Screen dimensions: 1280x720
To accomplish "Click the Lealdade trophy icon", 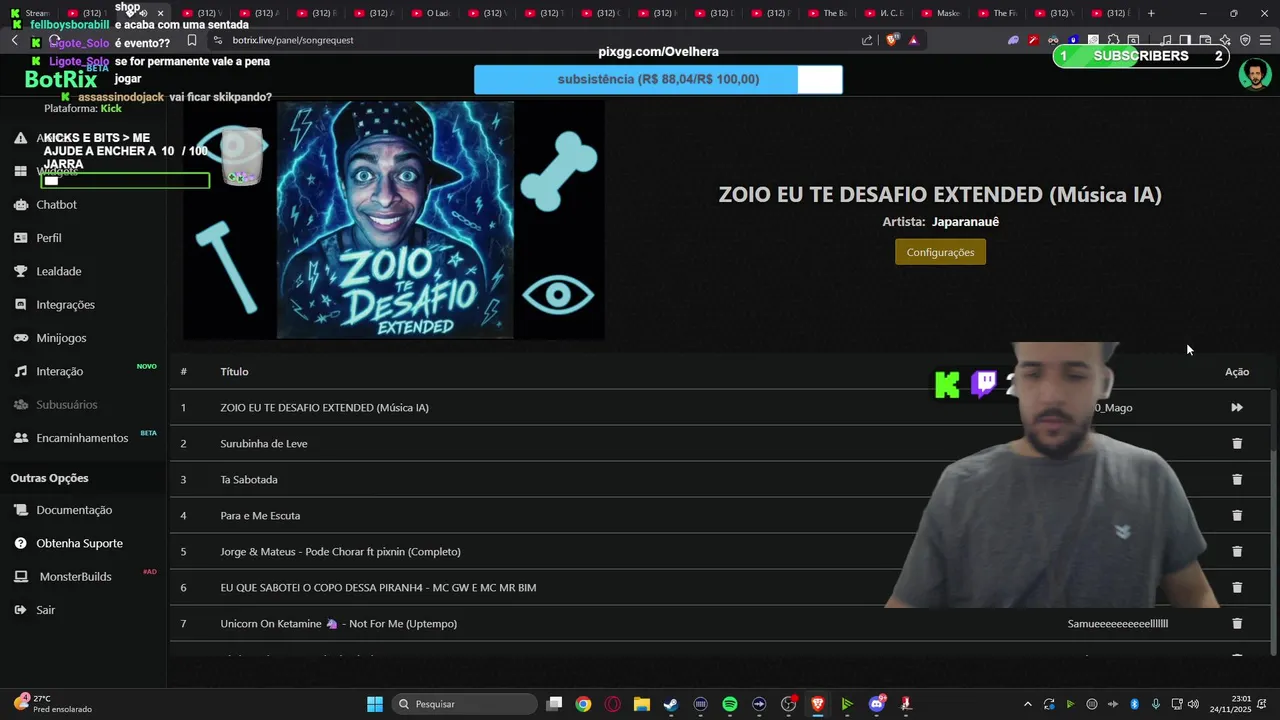I will pos(20,271).
